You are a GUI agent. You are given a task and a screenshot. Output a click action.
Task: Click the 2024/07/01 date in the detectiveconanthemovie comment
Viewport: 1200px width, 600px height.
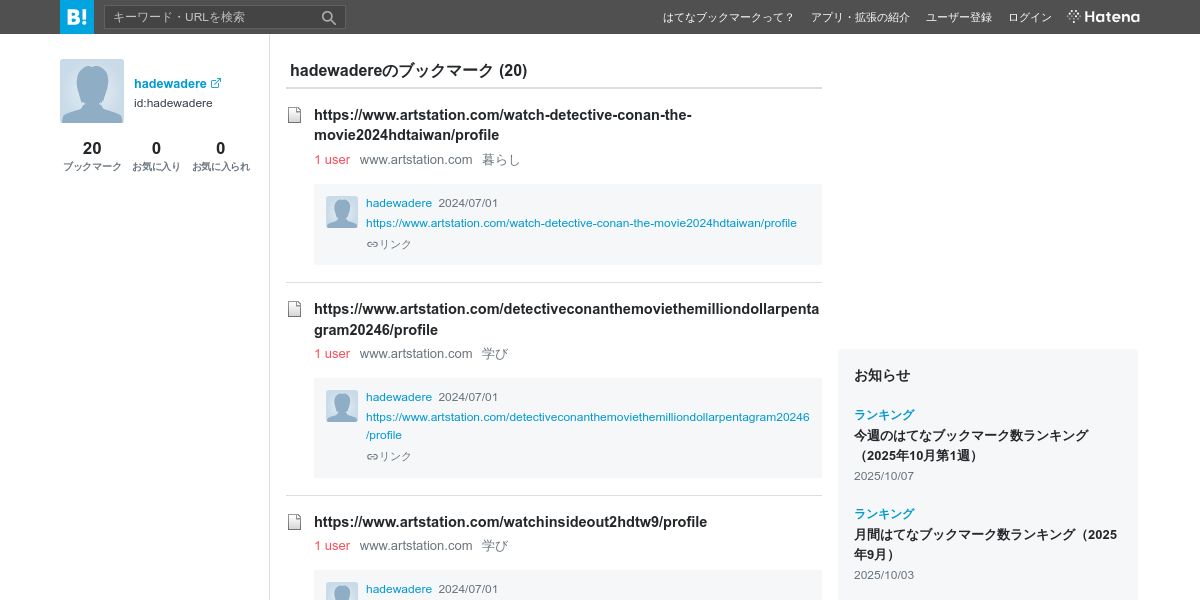click(468, 397)
